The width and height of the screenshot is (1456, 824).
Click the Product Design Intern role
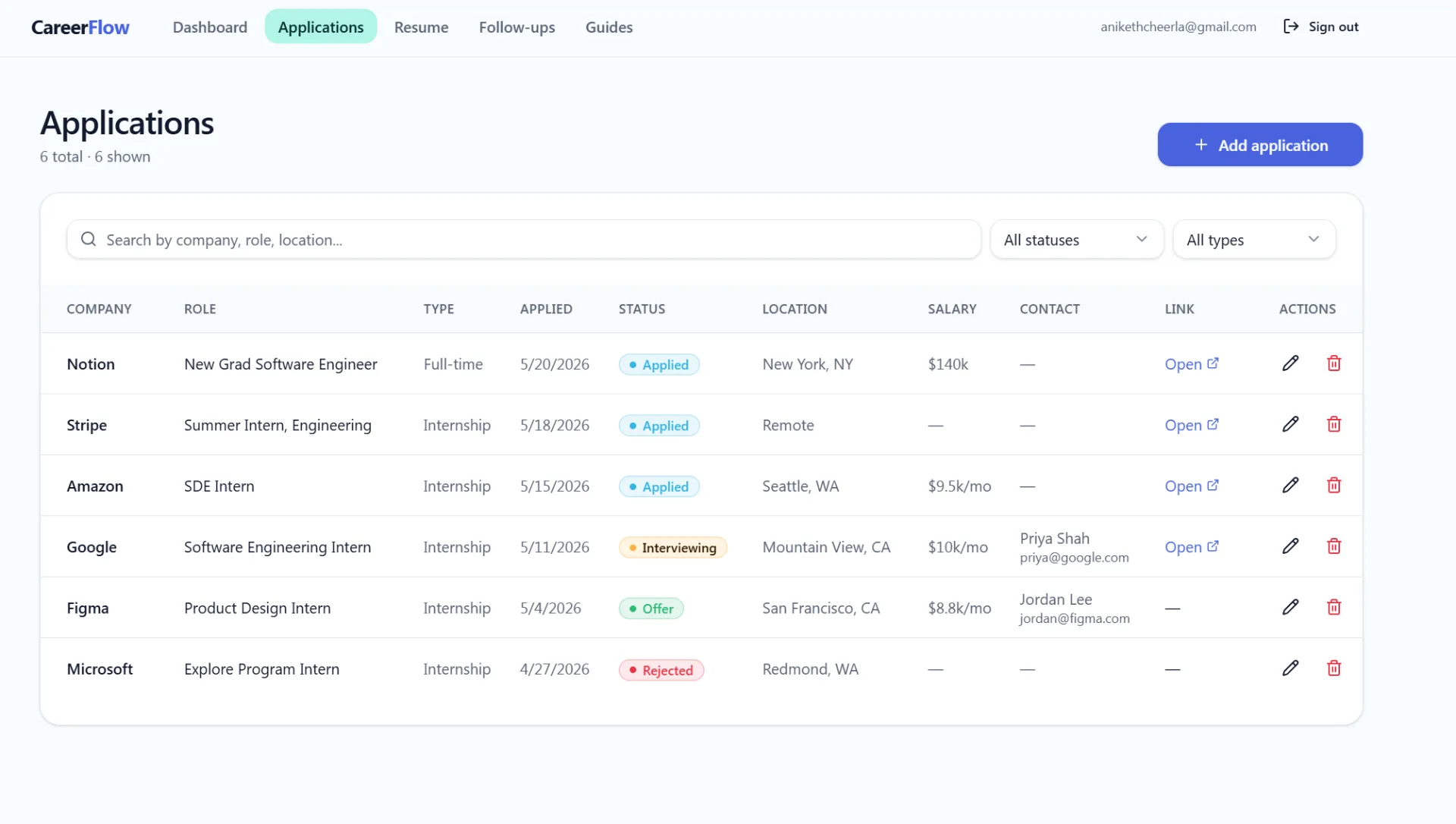[x=257, y=608]
